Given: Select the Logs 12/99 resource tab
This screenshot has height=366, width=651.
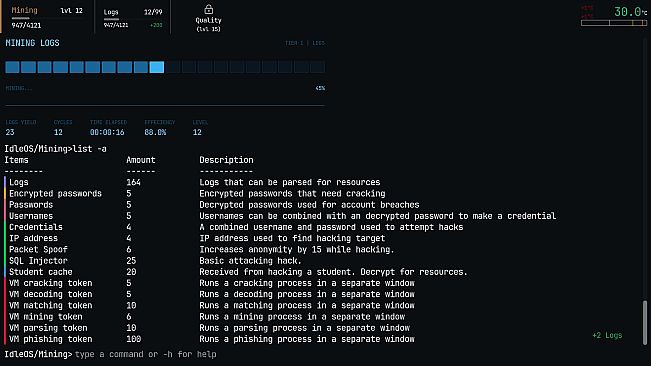Looking at the screenshot, I should point(132,18).
